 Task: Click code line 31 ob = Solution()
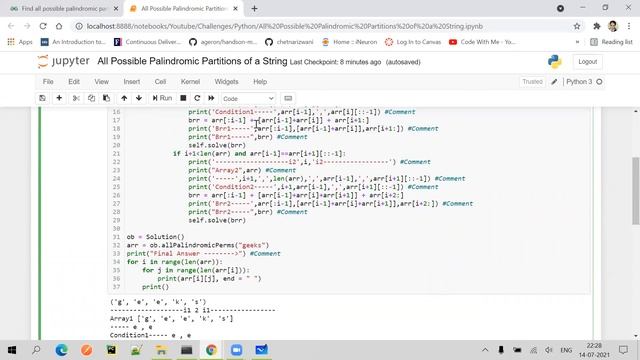pyautogui.click(x=156, y=237)
